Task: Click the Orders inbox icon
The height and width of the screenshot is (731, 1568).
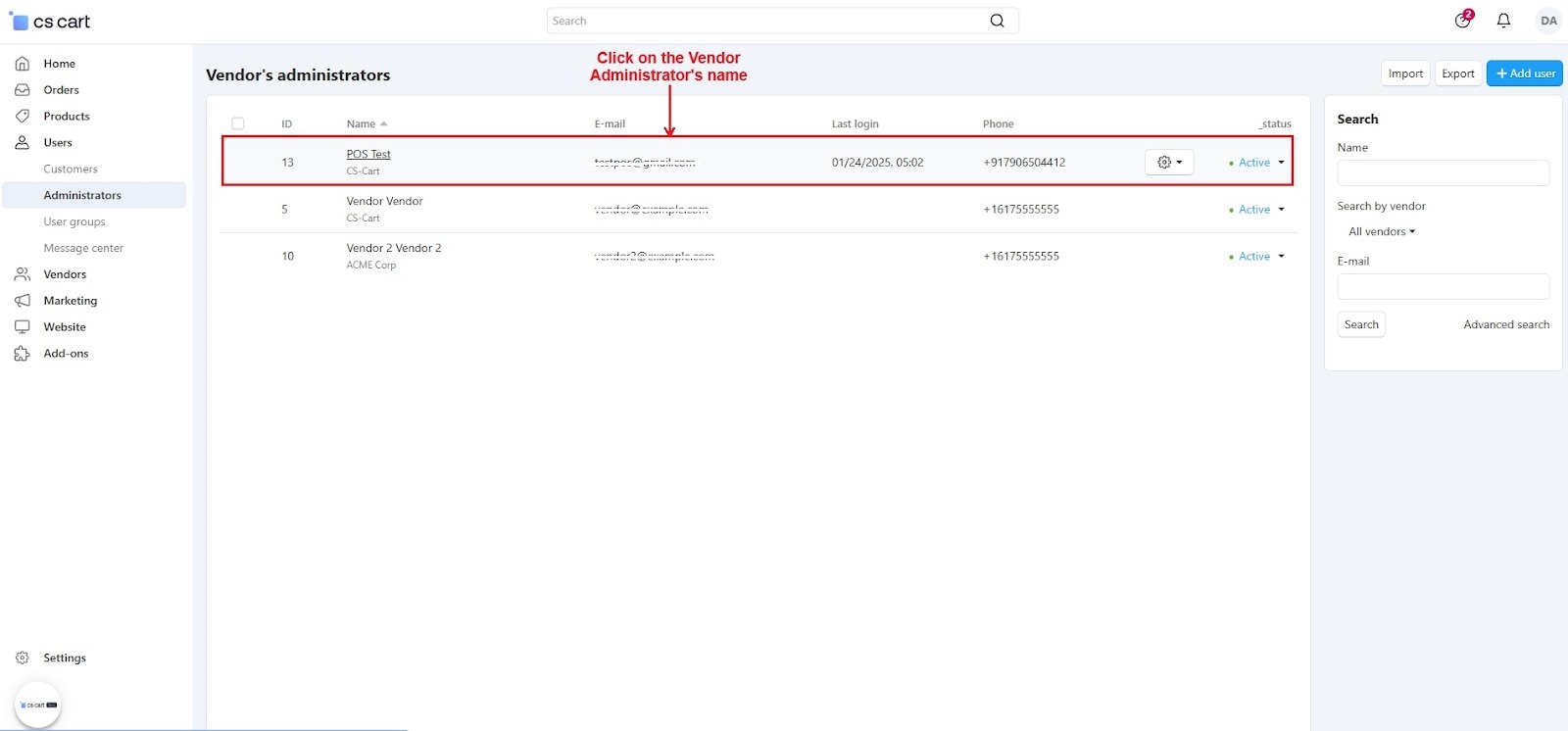Action: pos(22,90)
